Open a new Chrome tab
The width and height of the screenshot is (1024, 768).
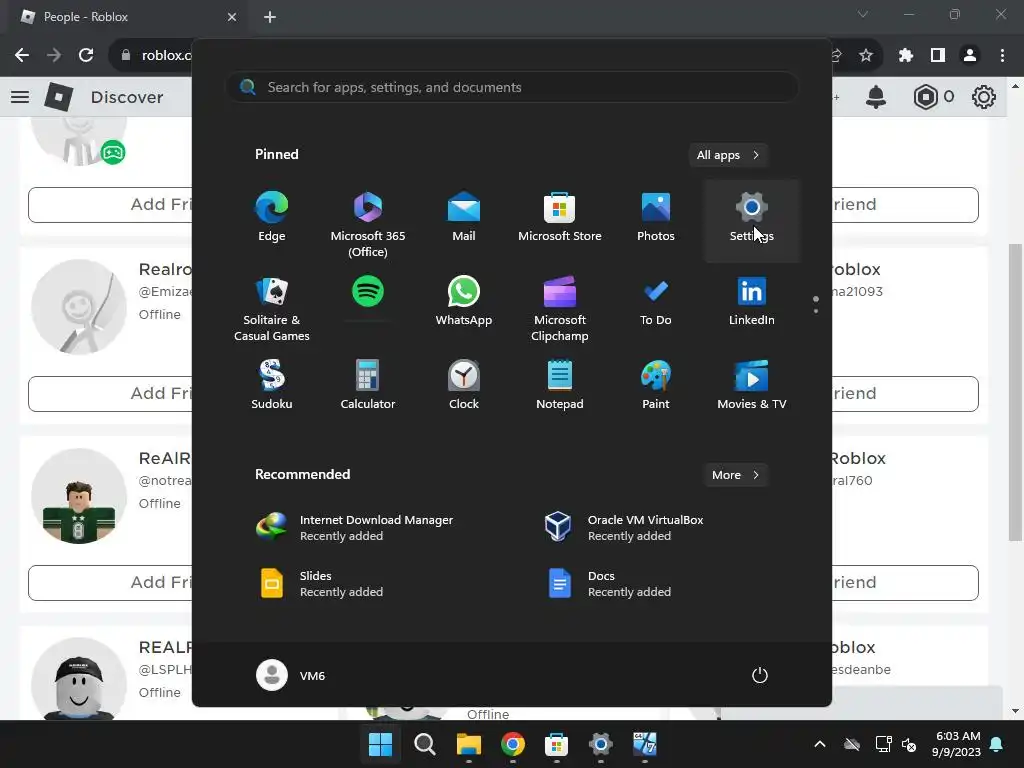coord(270,17)
